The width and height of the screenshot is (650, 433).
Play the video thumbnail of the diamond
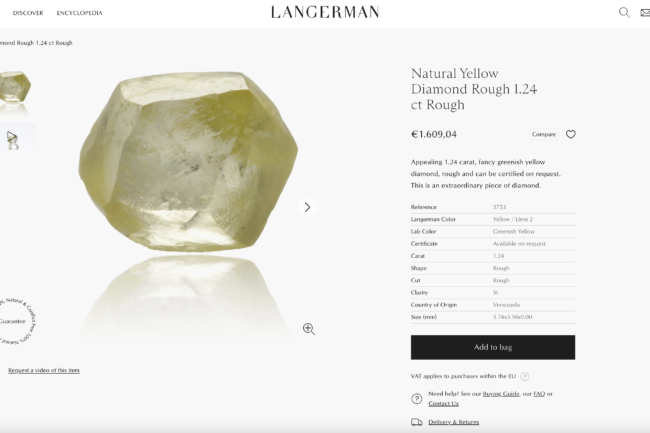(x=12, y=138)
